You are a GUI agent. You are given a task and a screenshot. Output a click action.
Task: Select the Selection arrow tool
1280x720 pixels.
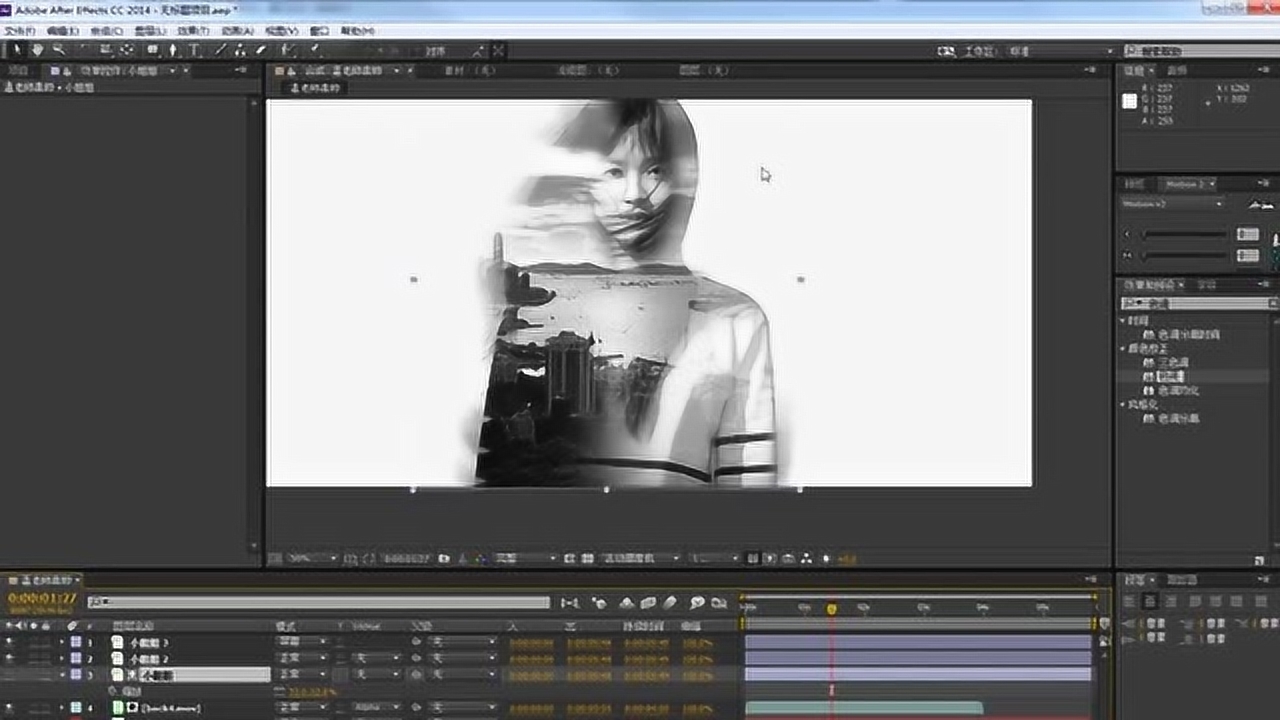point(17,50)
